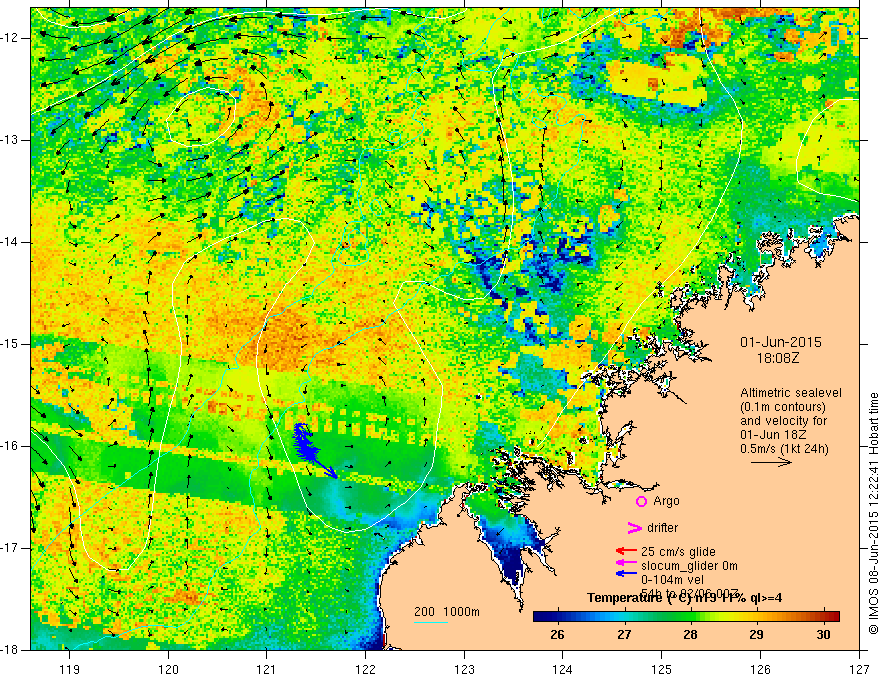This screenshot has width=880, height=680.
Task: Click the longitude axis label 121
Action: (x=267, y=669)
